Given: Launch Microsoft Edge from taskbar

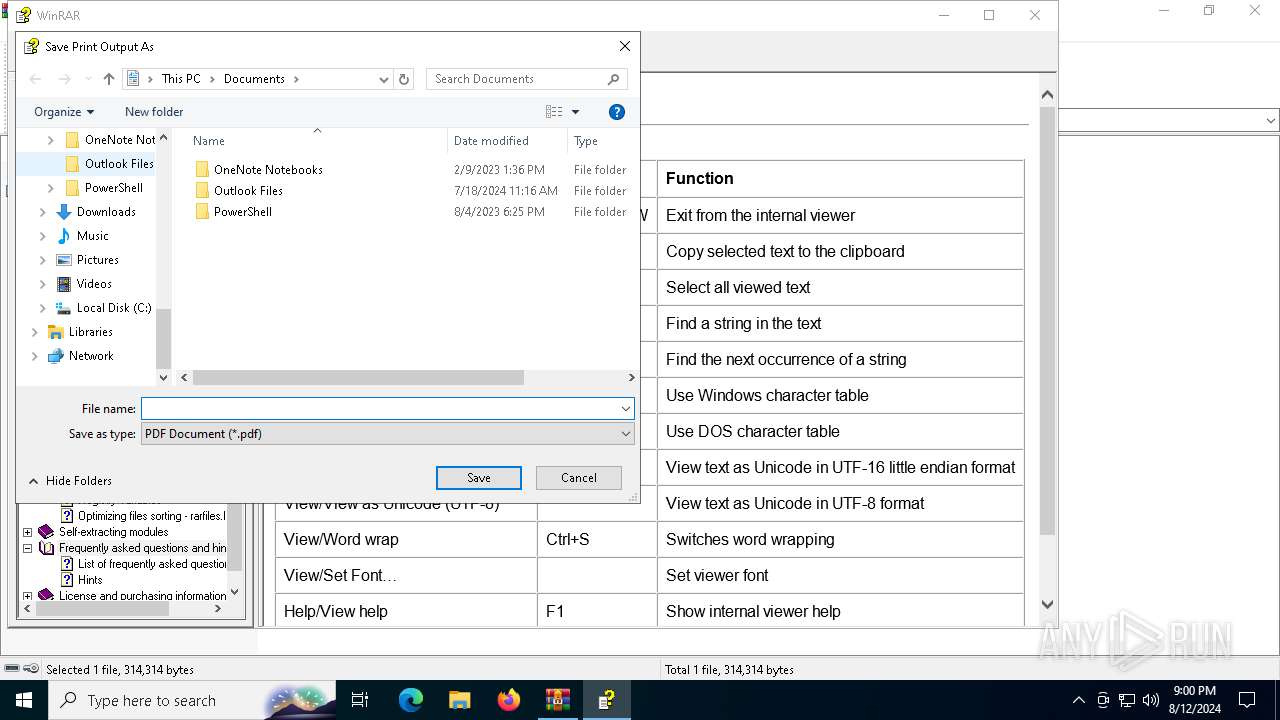Looking at the screenshot, I should point(411,700).
